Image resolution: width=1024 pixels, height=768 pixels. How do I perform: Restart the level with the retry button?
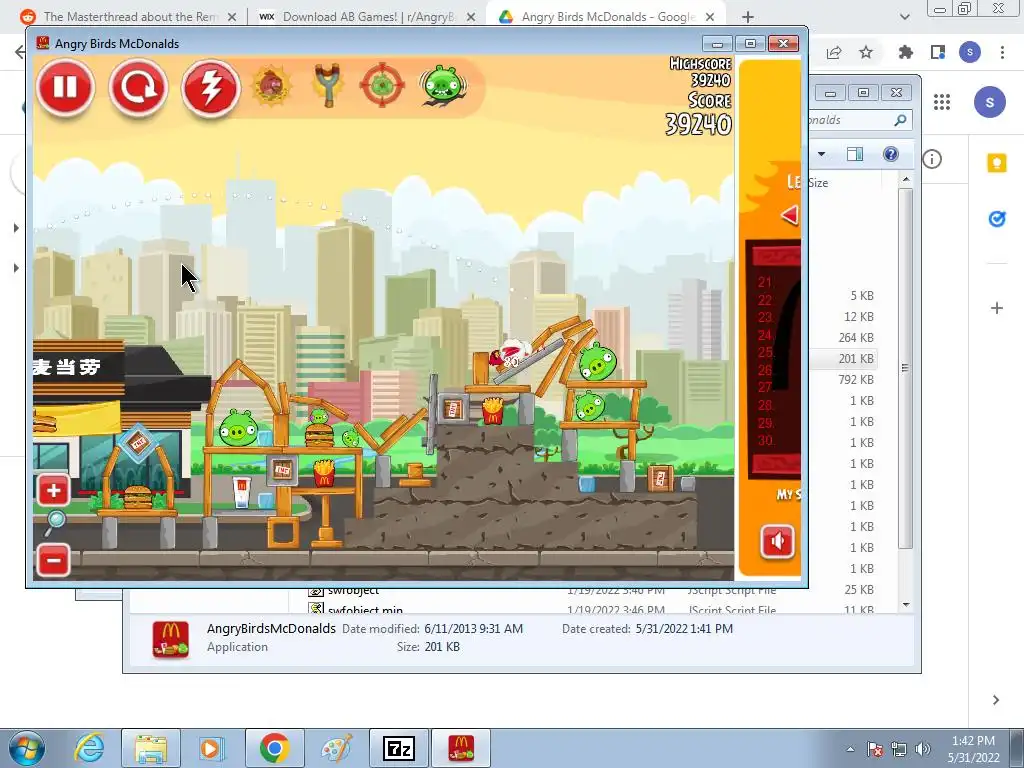pyautogui.click(x=138, y=88)
